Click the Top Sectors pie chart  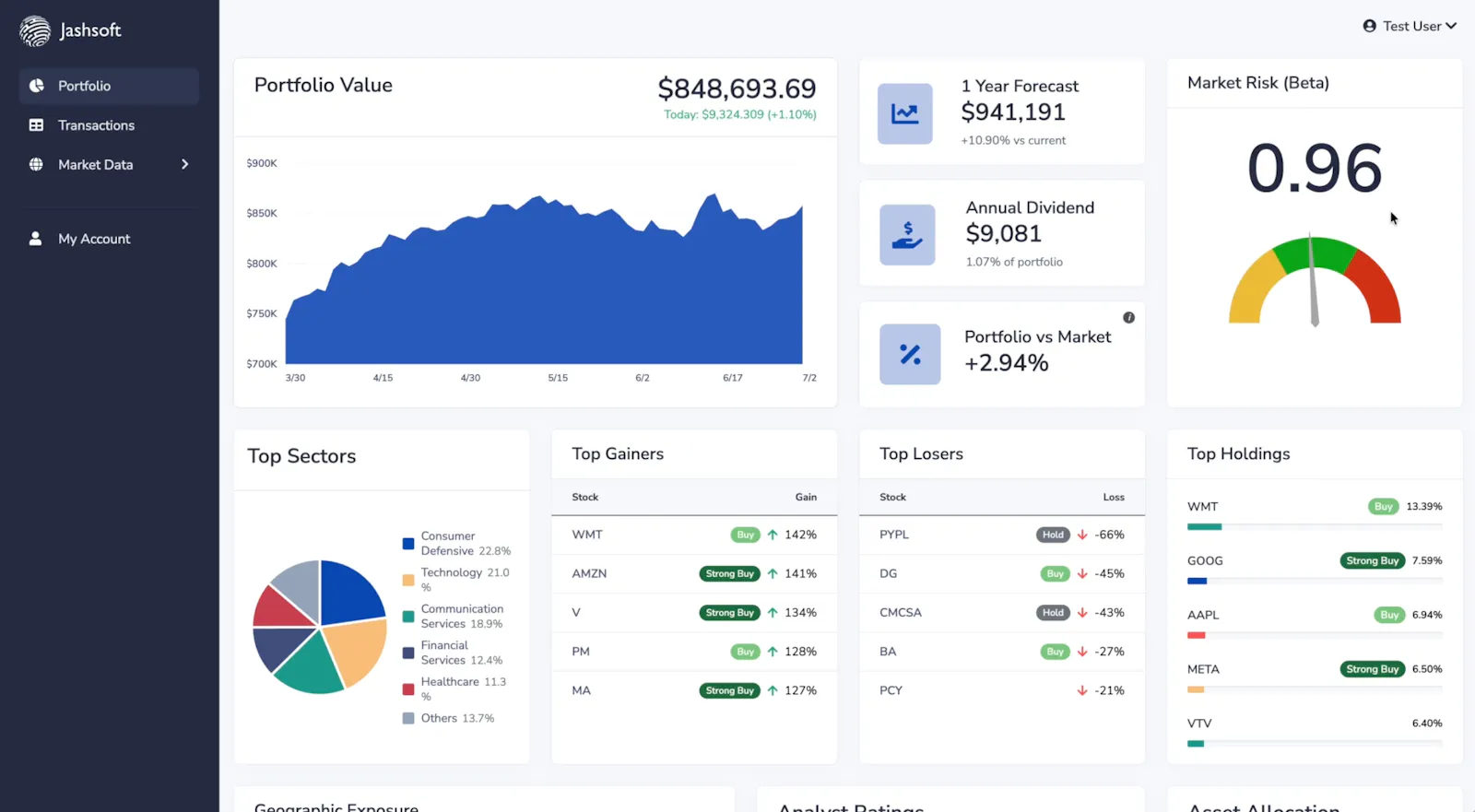pyautogui.click(x=320, y=627)
